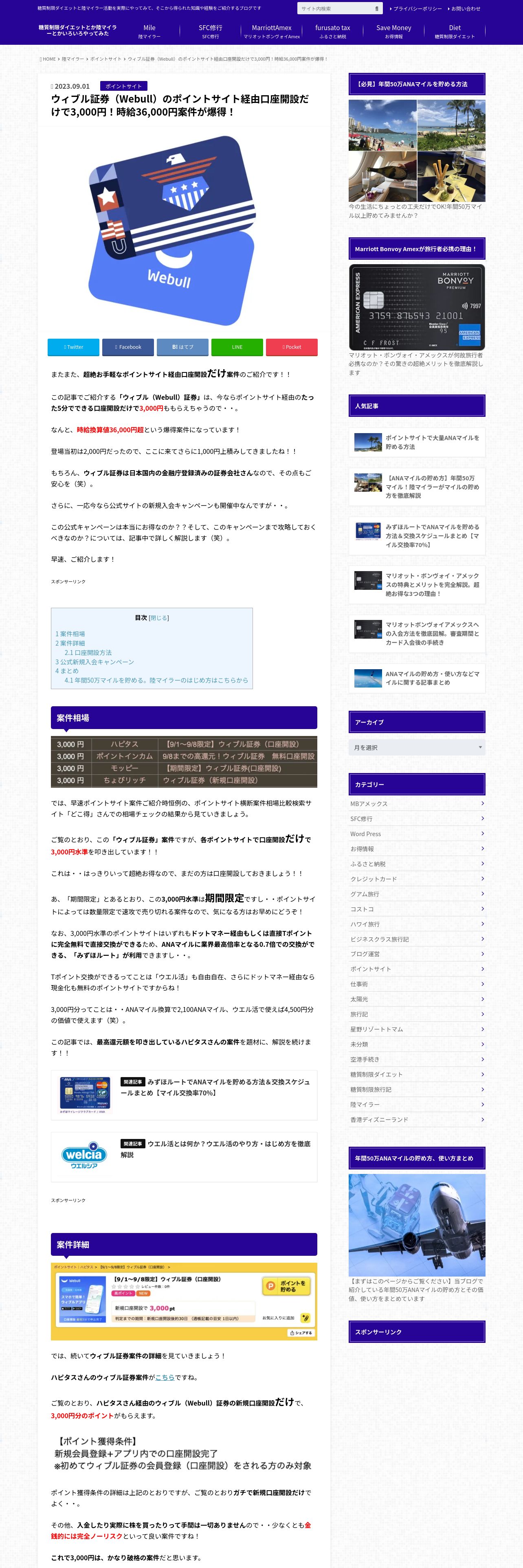The height and width of the screenshot is (1568, 523).
Task: Follow the こちら link to ハピタス
Action: coord(165,1377)
